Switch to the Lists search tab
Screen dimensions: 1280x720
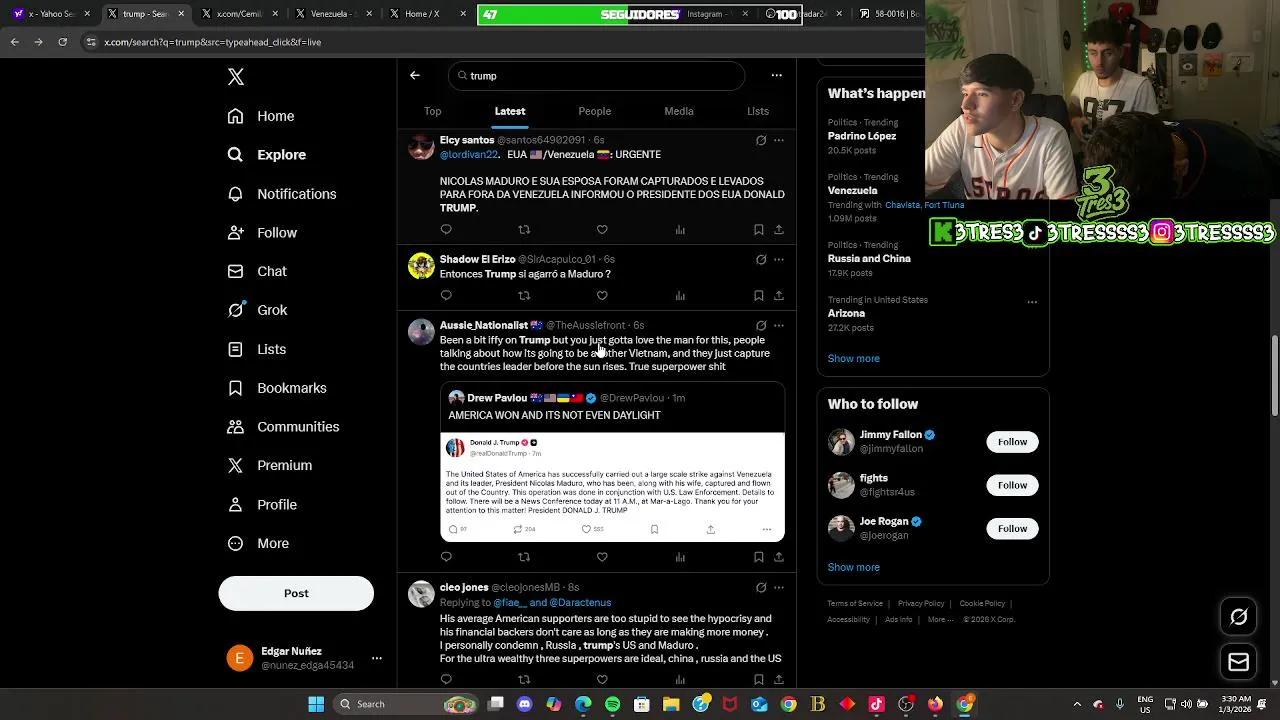758,111
